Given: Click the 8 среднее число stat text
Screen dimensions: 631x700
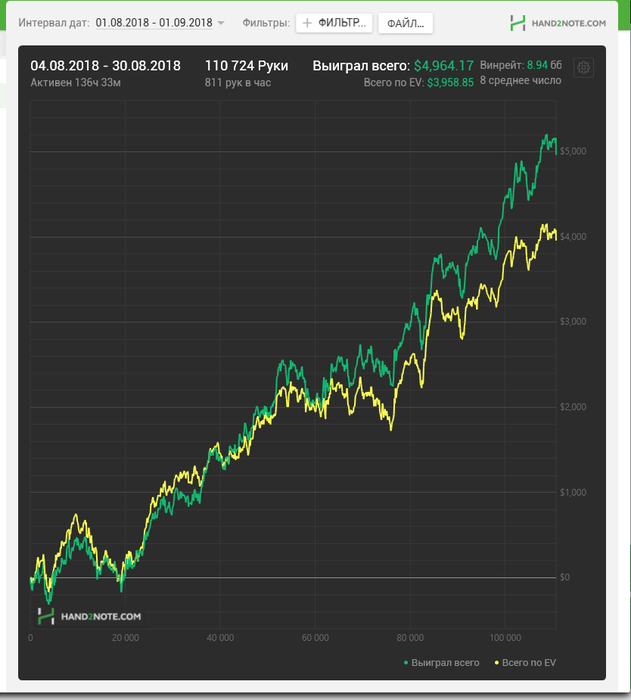Looking at the screenshot, I should pos(521,81).
